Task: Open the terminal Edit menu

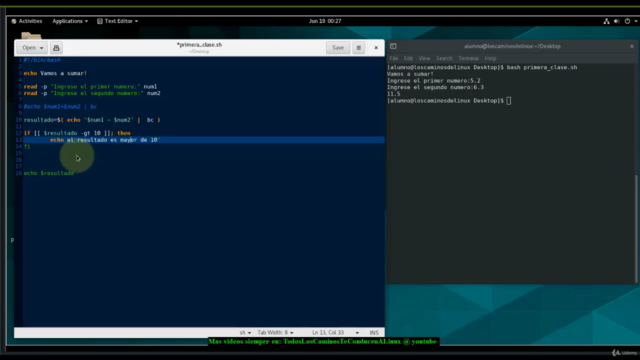Action: point(408,58)
